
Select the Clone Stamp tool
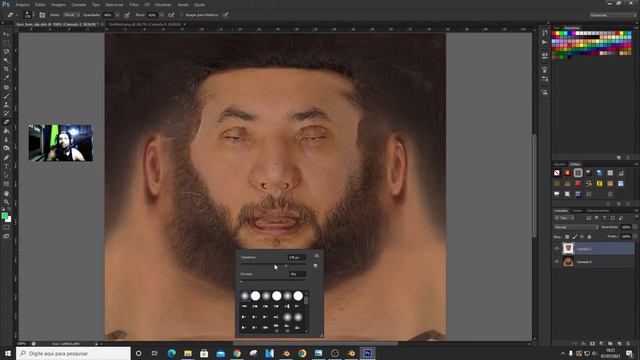point(6,104)
